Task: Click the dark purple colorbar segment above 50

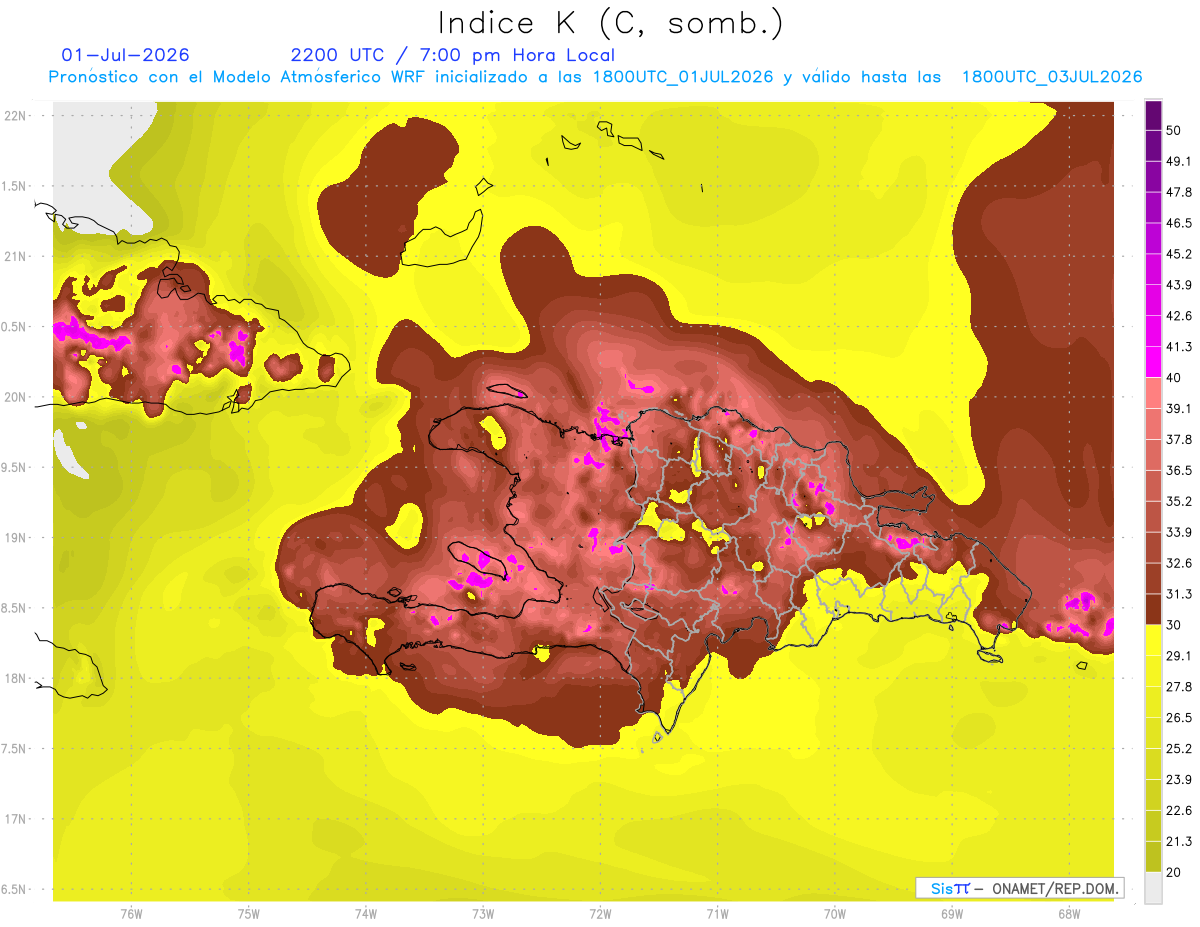Action: click(1153, 115)
